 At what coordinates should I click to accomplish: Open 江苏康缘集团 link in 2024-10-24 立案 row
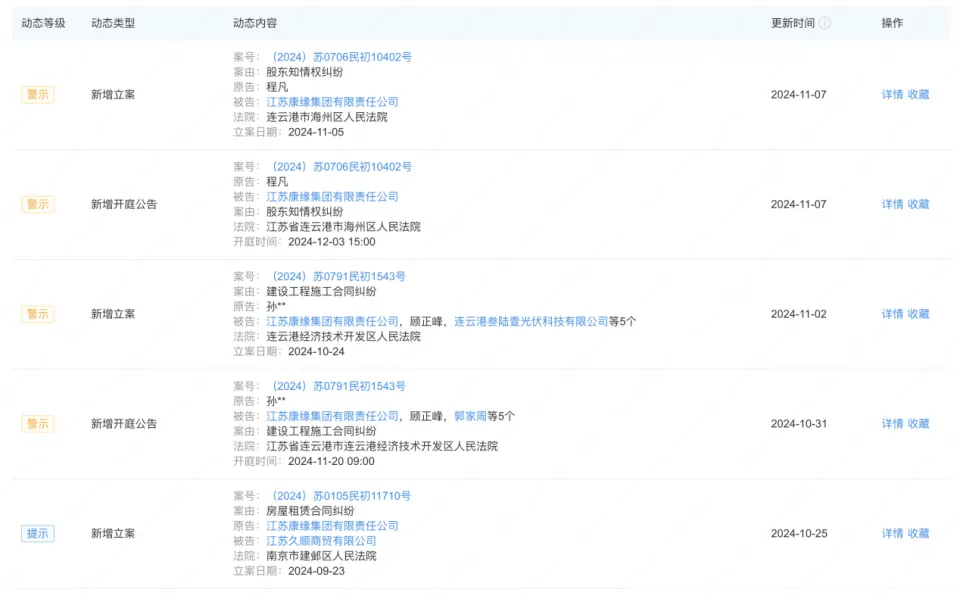coord(332,322)
